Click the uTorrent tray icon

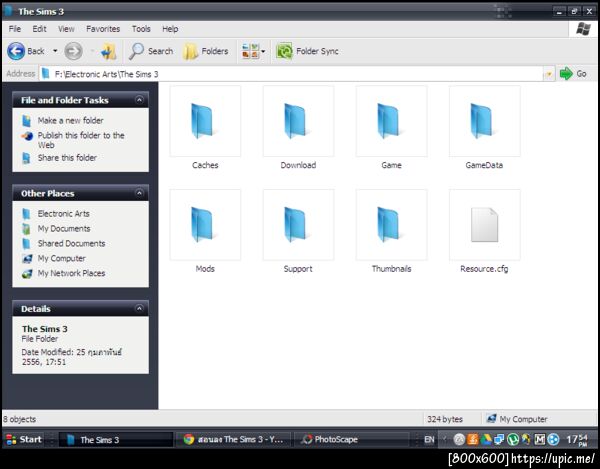pos(512,440)
